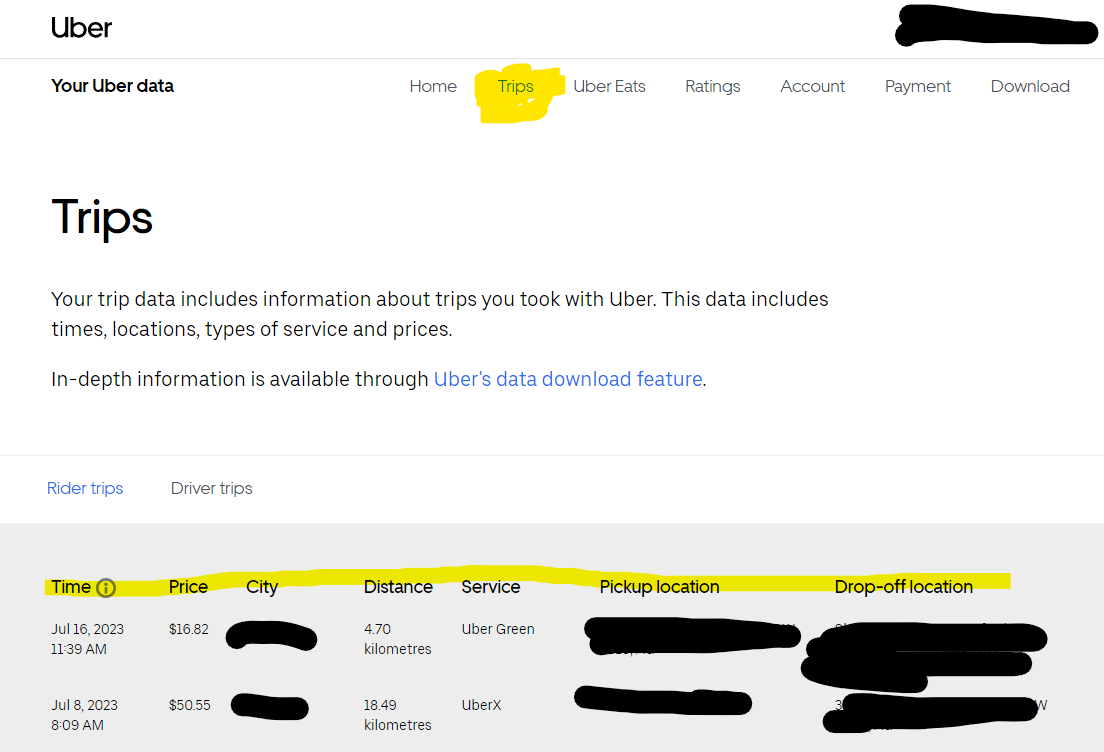
Task: Select the Rider trips tab
Action: [x=85, y=488]
